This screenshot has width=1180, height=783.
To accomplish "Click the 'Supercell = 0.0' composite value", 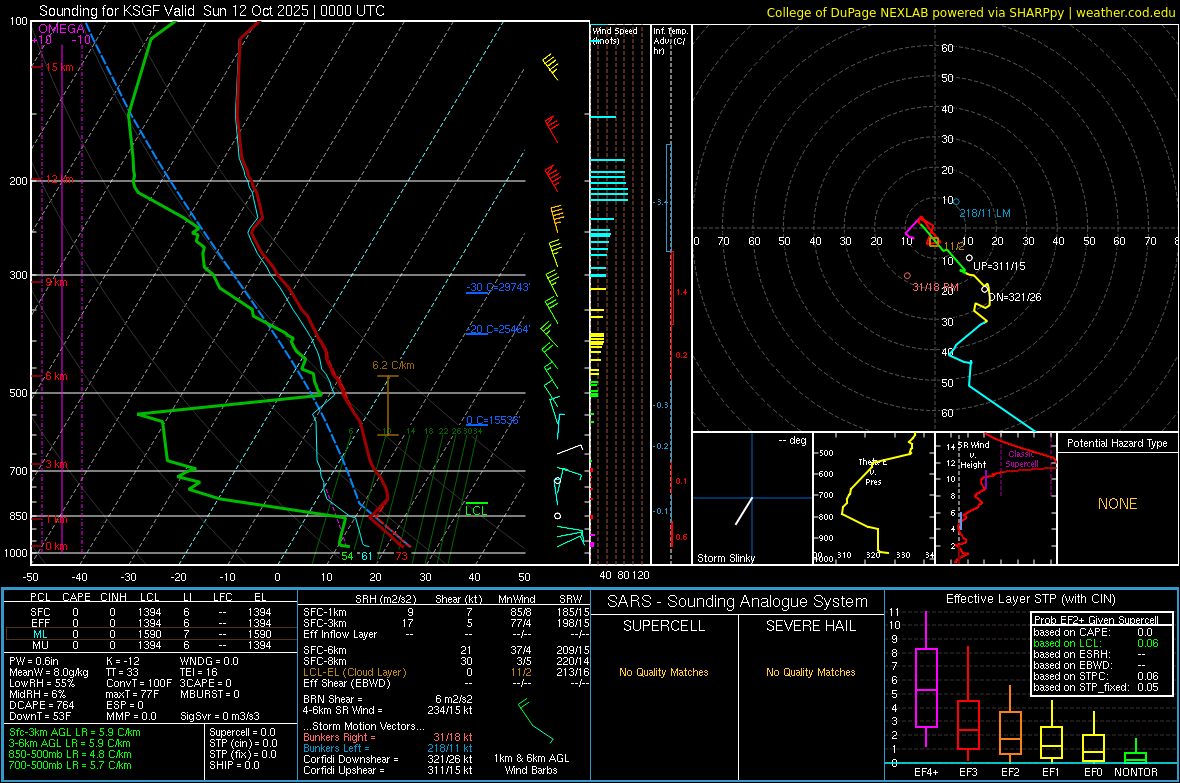I will click(242, 732).
